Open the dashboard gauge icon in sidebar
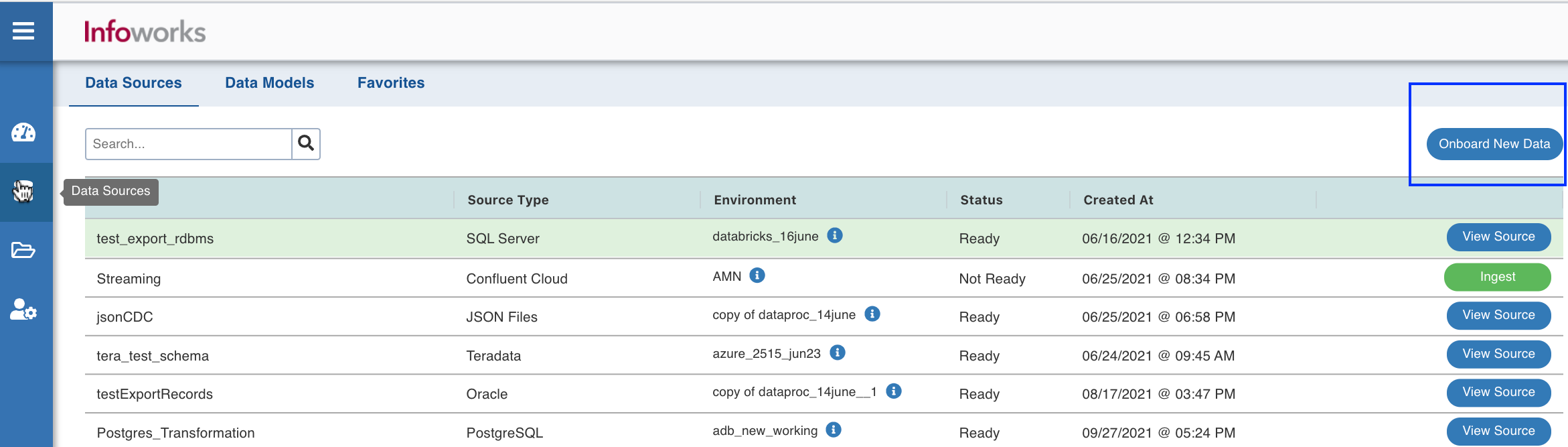Image resolution: width=1568 pixels, height=447 pixels. 23,132
